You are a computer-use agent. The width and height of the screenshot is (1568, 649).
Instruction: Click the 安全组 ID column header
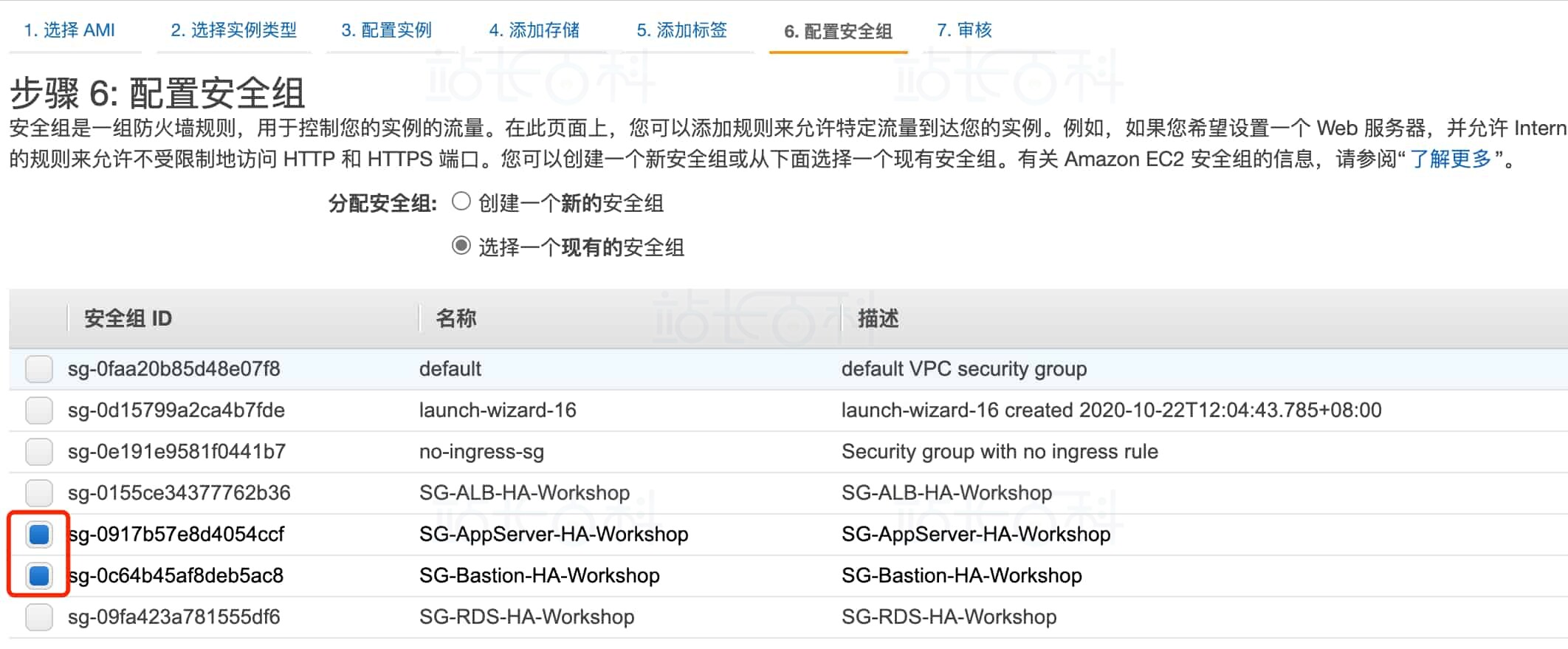pos(128,318)
